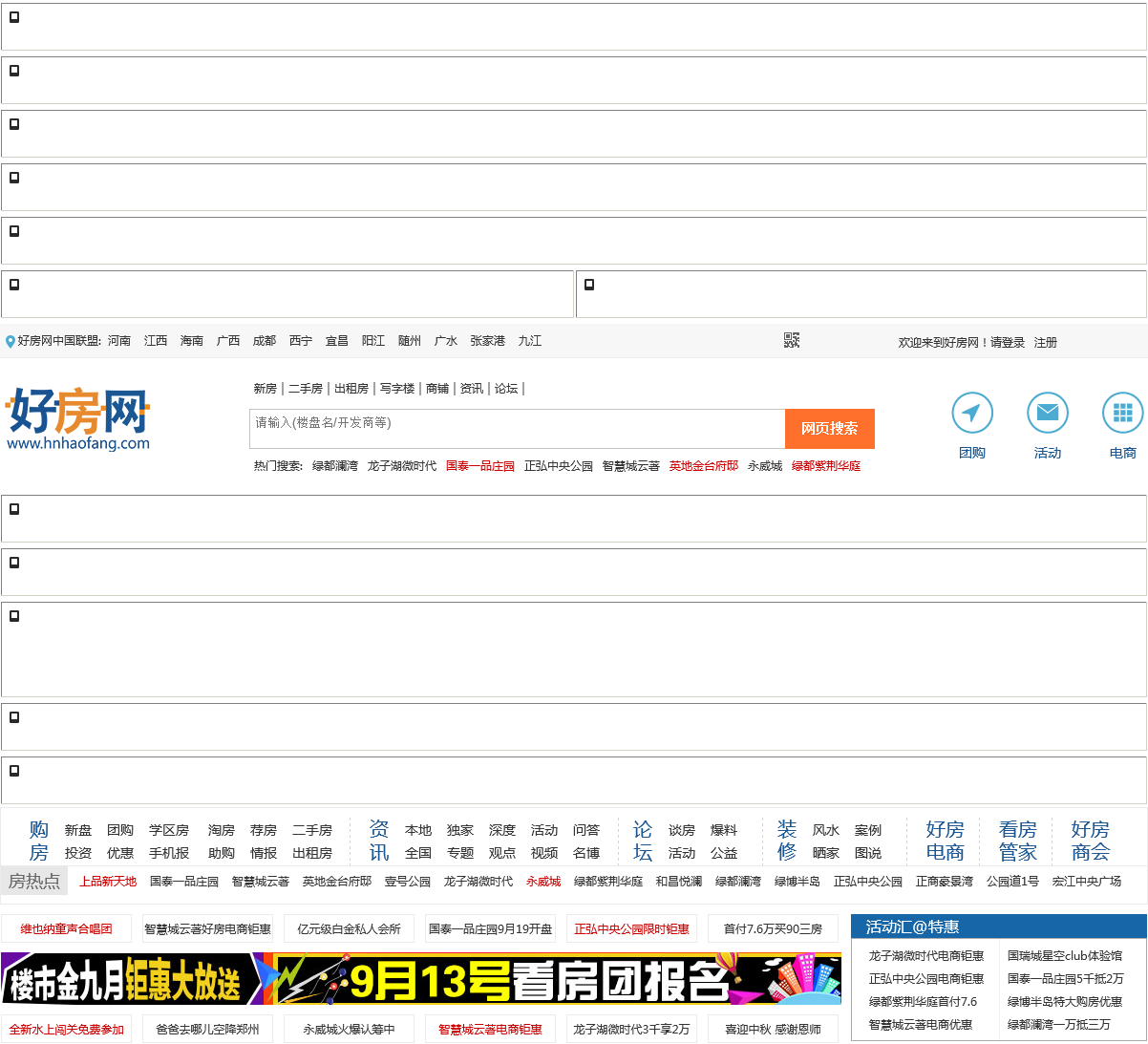Open 风水 in the 装修 menu

[826, 831]
